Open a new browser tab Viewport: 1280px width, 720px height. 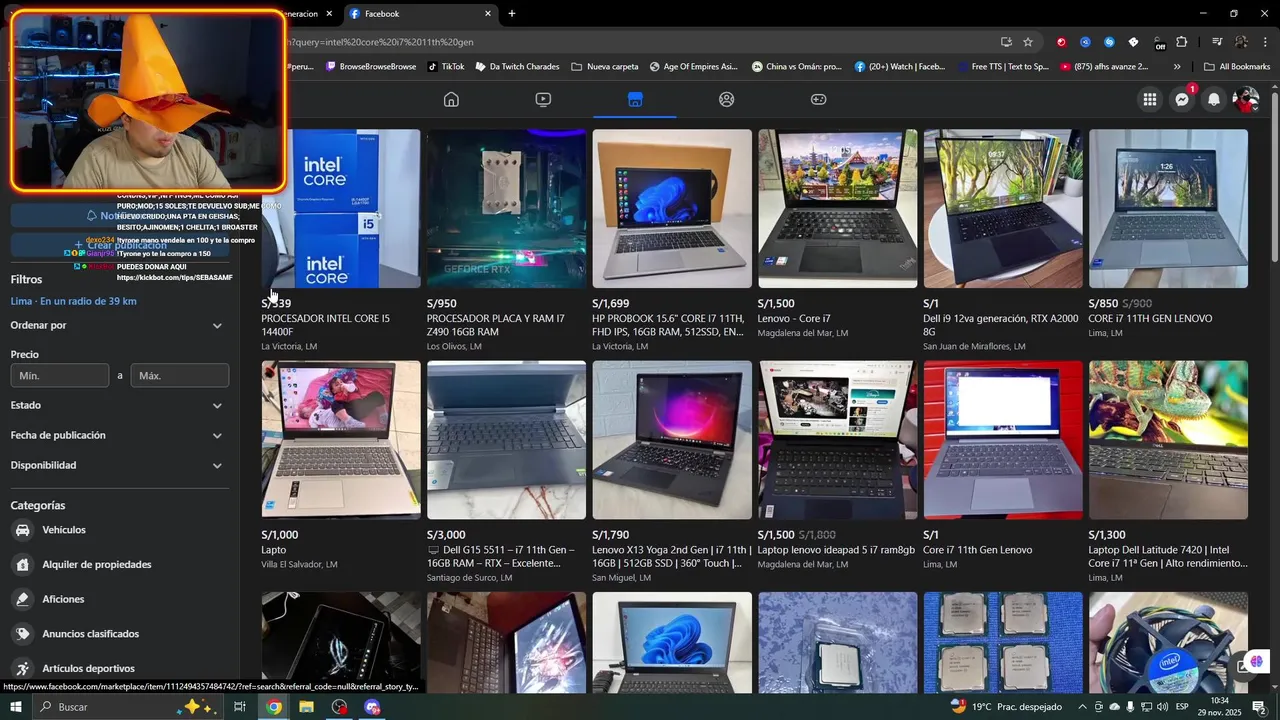coord(512,14)
